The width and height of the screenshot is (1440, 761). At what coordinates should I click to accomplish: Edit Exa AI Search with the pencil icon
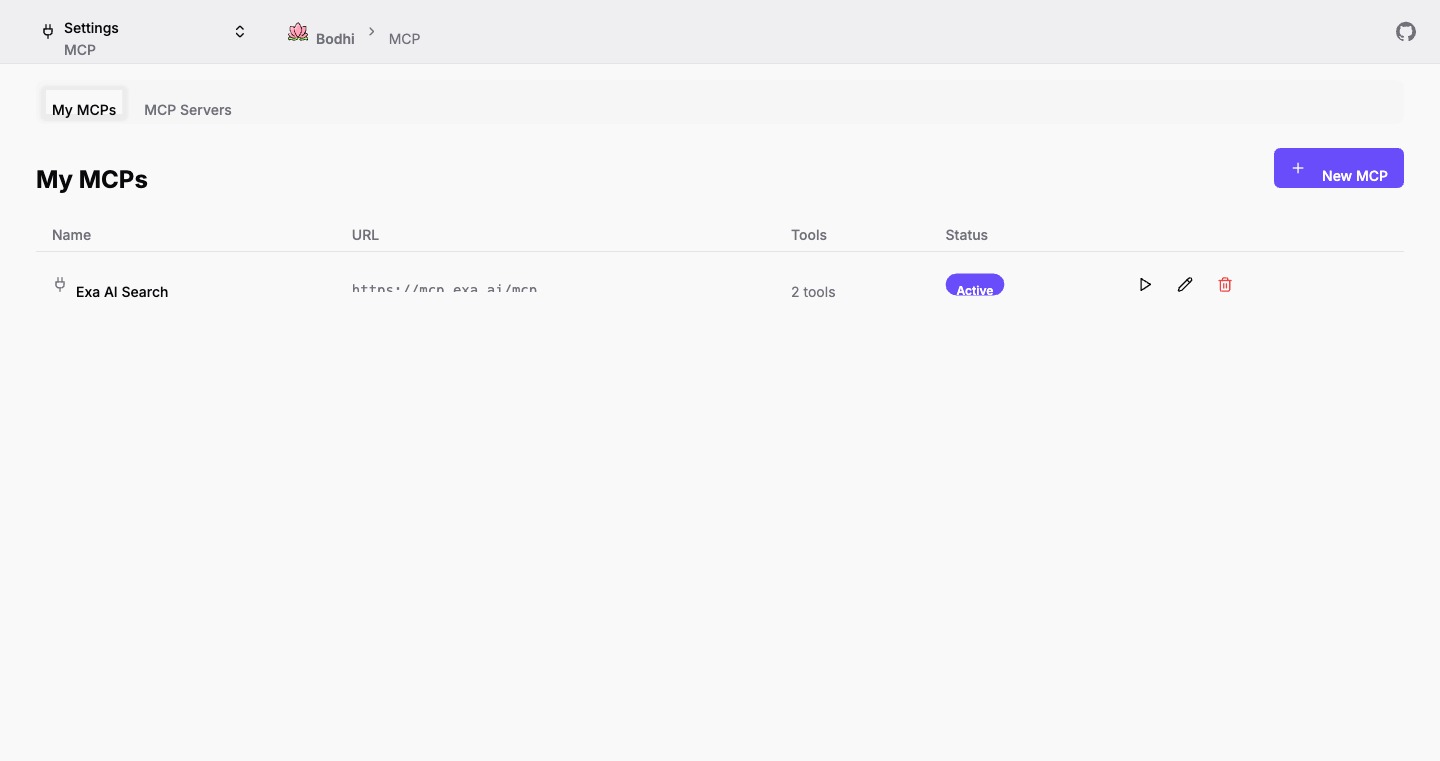click(1185, 285)
